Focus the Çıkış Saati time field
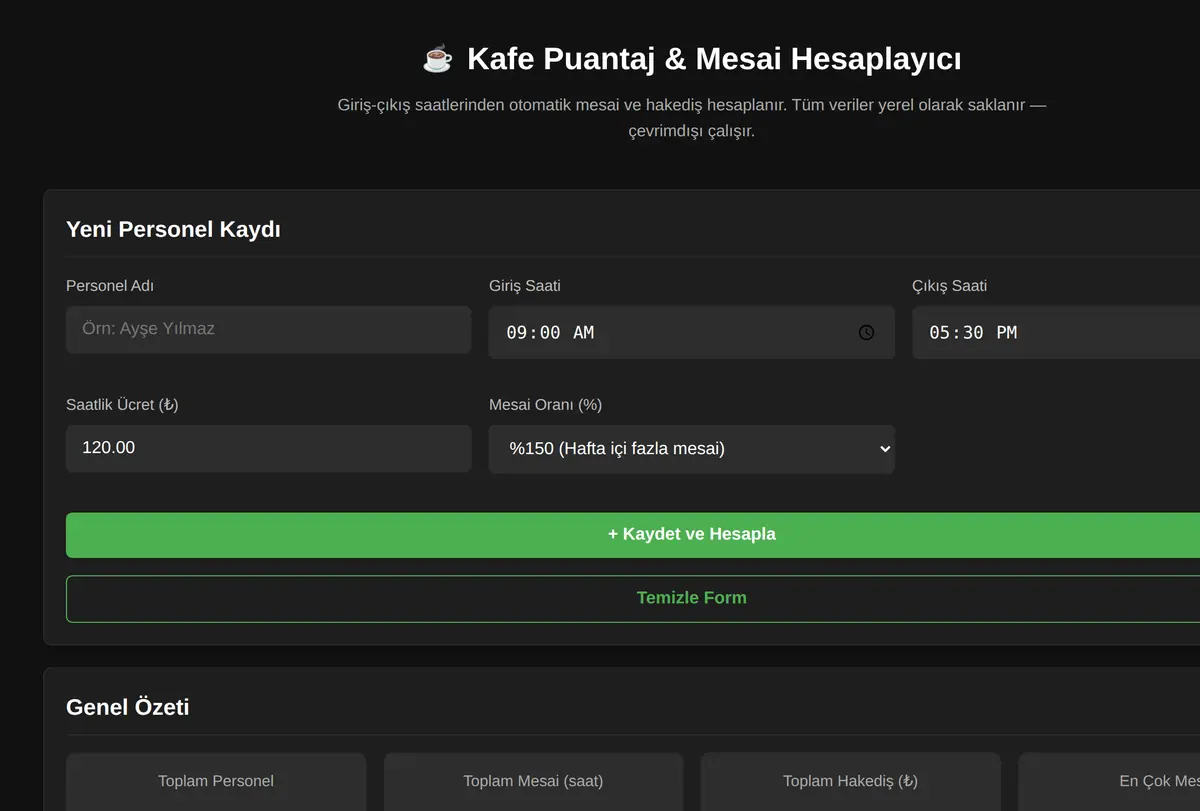Screen dimensions: 1200x811 (x=1056, y=333)
